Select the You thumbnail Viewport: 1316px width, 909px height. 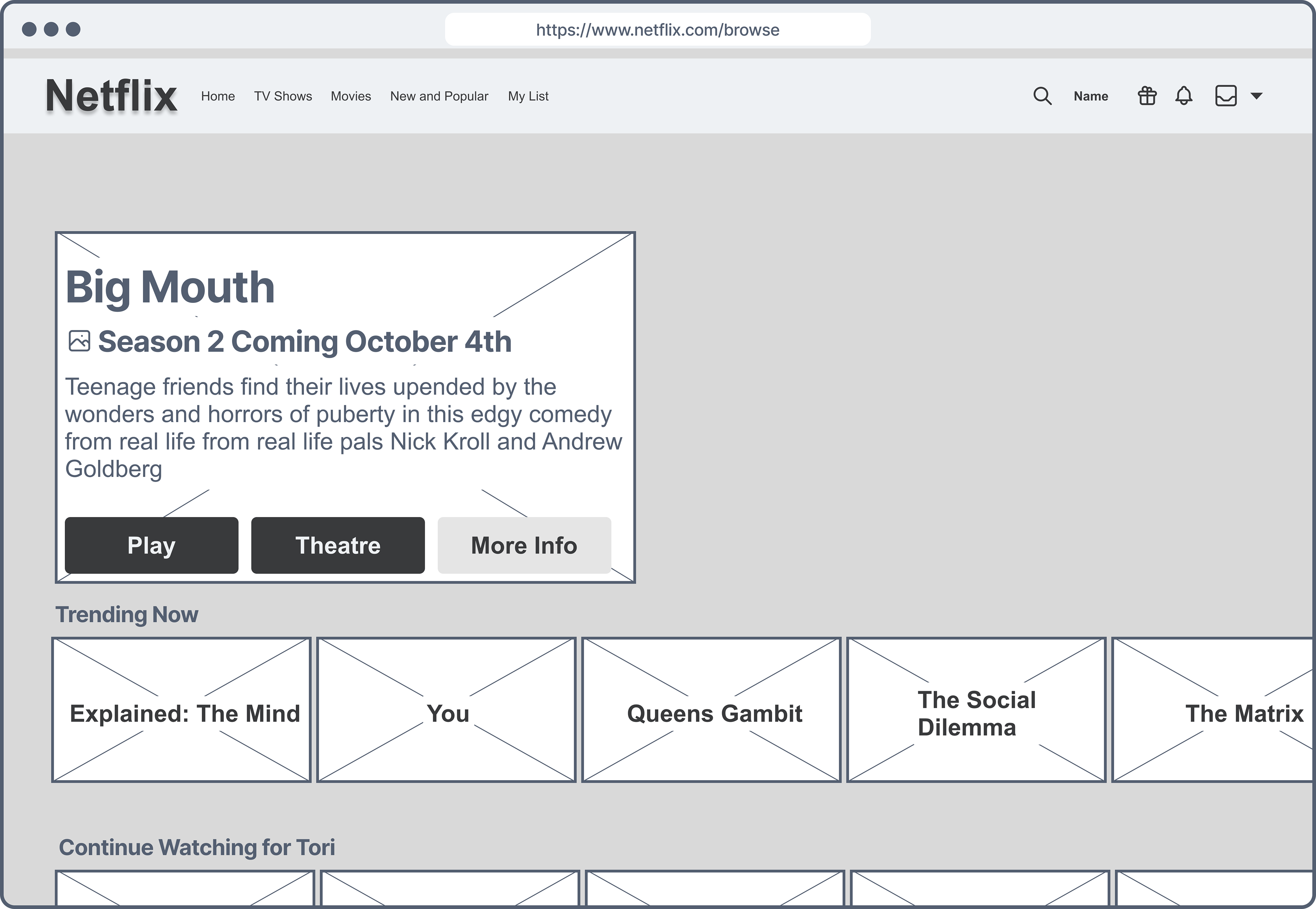pyautogui.click(x=447, y=710)
